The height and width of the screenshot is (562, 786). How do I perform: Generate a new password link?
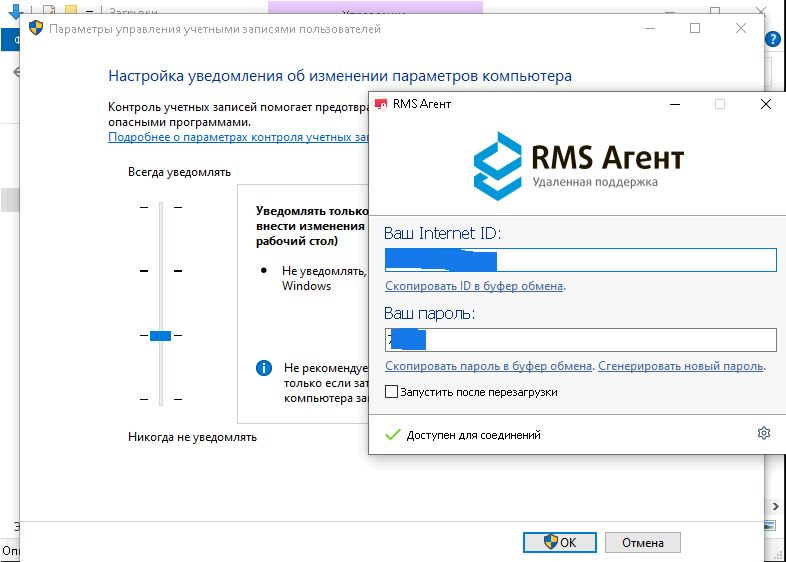tap(681, 366)
